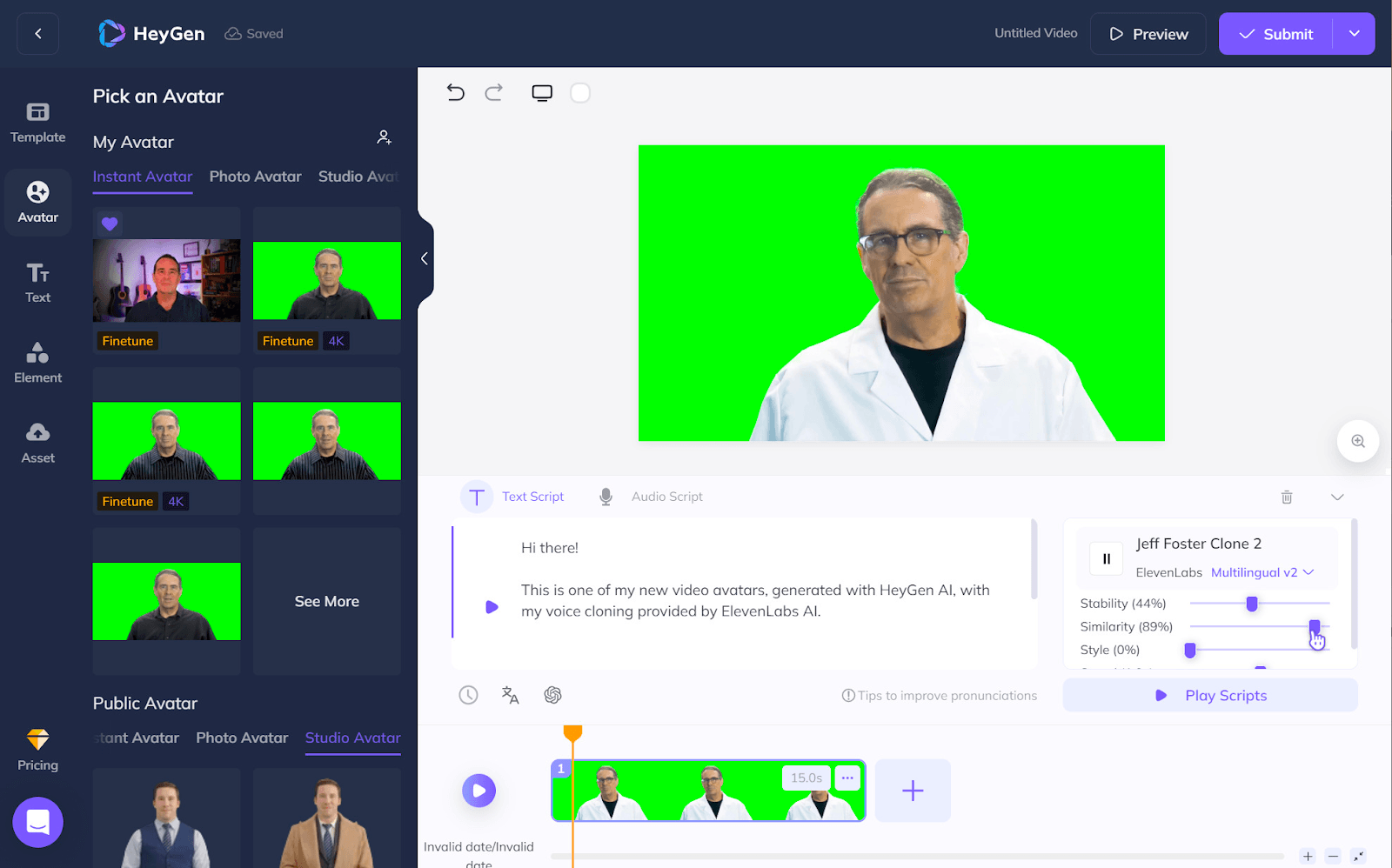Click the Preview button
Image resolution: width=1392 pixels, height=868 pixels.
[x=1148, y=34]
